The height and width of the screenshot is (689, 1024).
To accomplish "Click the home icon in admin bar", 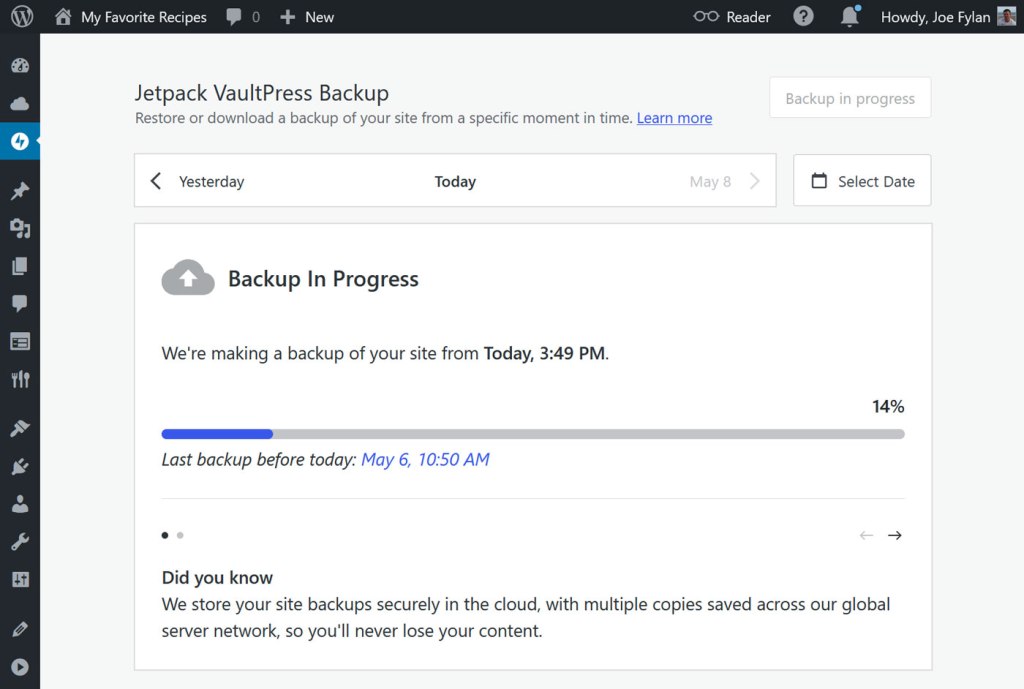I will [x=63, y=16].
